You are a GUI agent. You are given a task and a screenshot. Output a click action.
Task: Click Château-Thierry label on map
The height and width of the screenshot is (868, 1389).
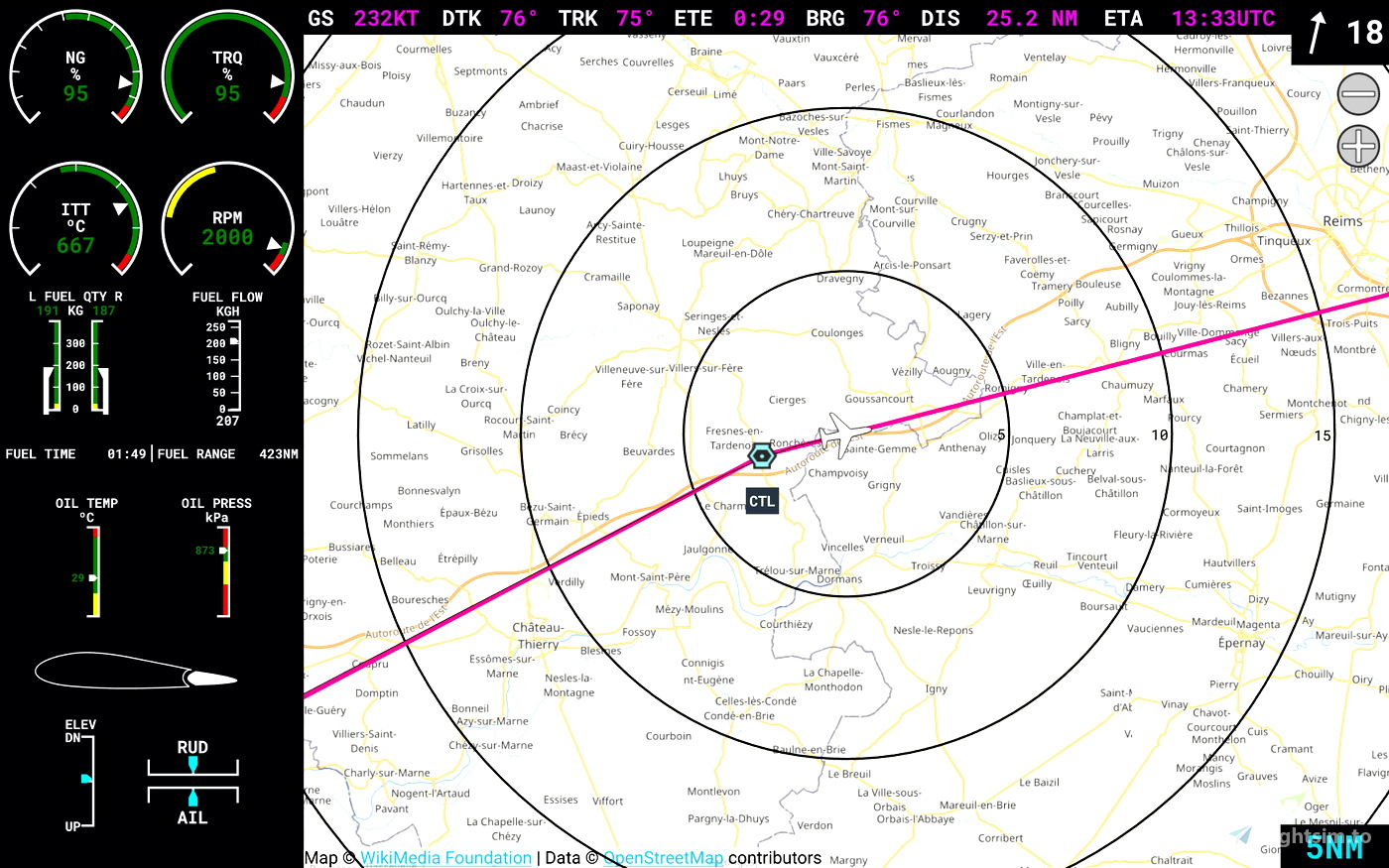pyautogui.click(x=537, y=636)
